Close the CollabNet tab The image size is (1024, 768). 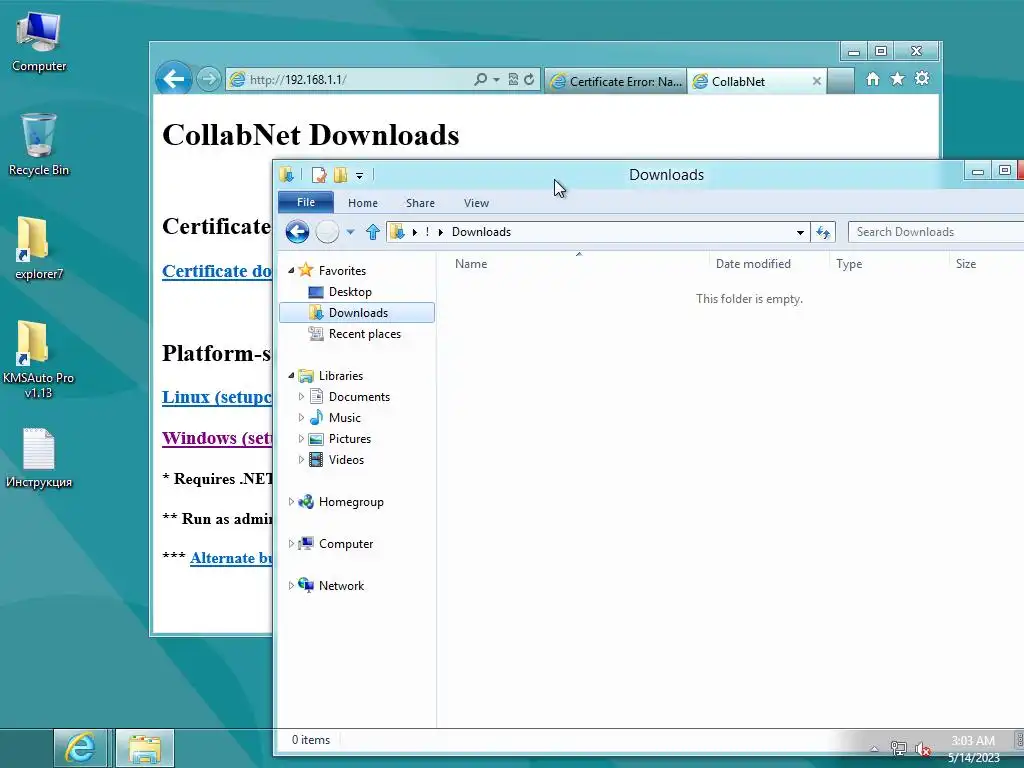[816, 81]
